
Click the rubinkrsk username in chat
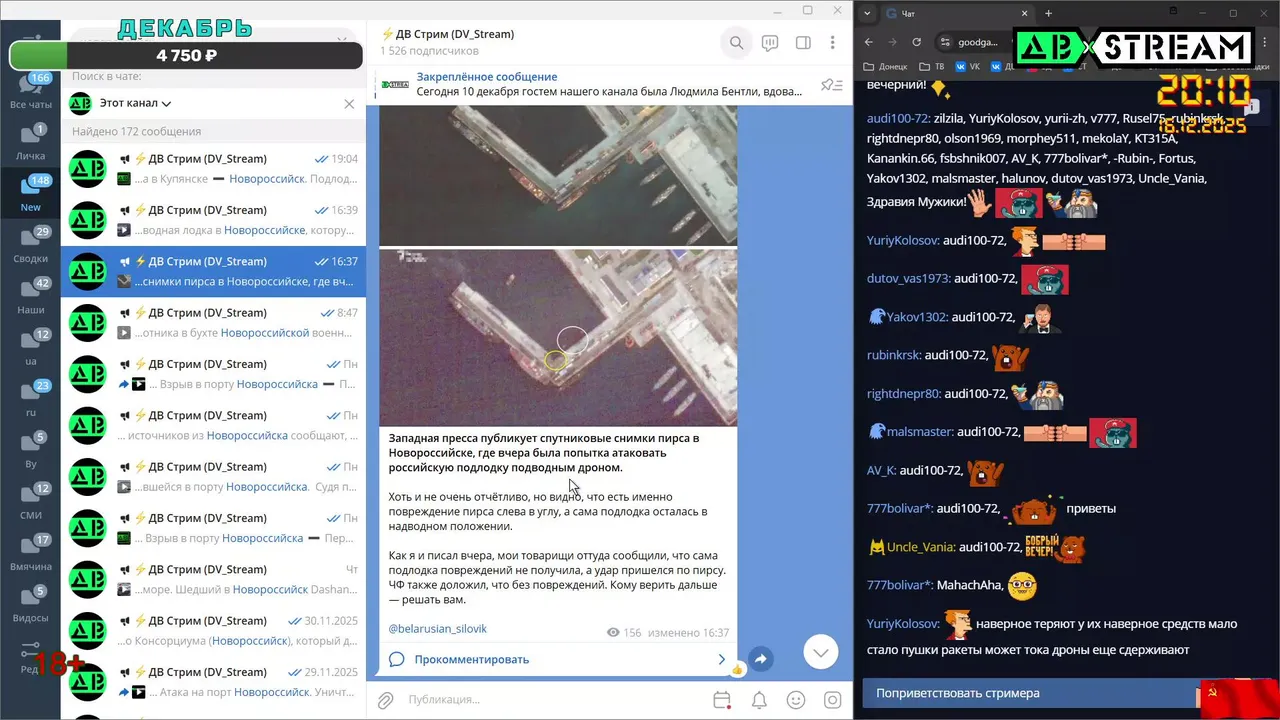893,355
